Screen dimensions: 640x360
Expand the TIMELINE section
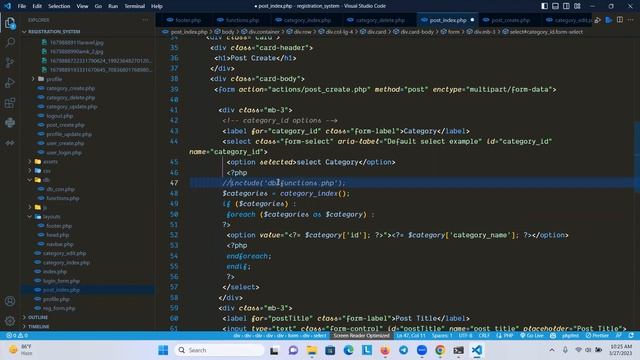pyautogui.click(x=39, y=327)
